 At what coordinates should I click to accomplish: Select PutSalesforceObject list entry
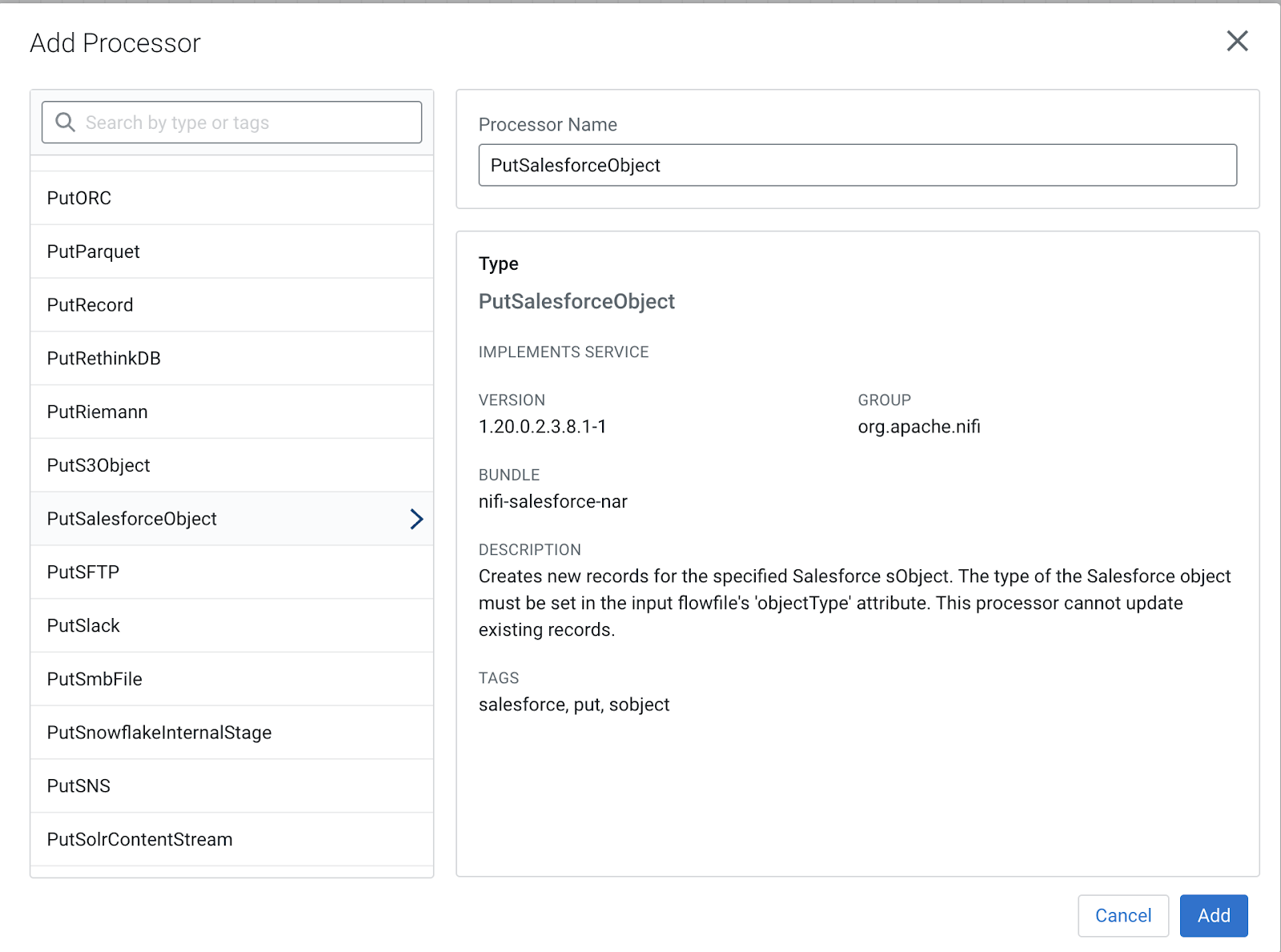(x=231, y=519)
